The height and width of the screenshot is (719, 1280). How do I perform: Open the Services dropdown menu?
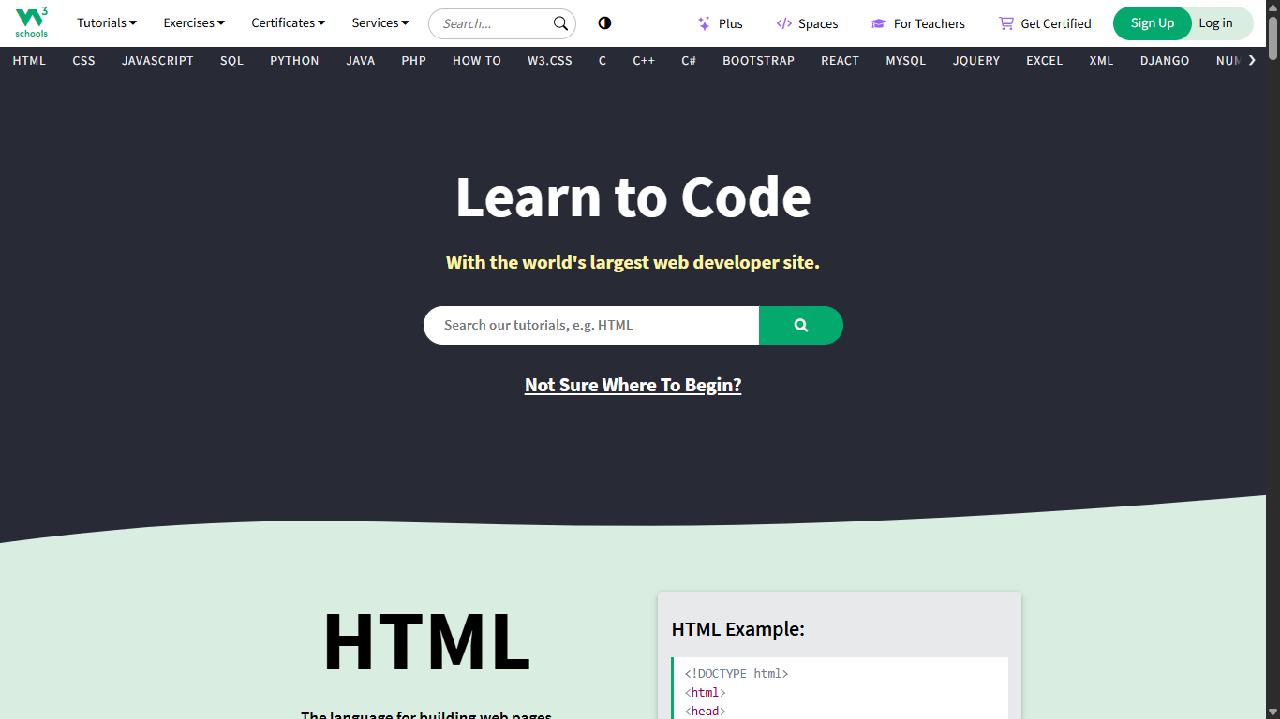click(x=380, y=23)
